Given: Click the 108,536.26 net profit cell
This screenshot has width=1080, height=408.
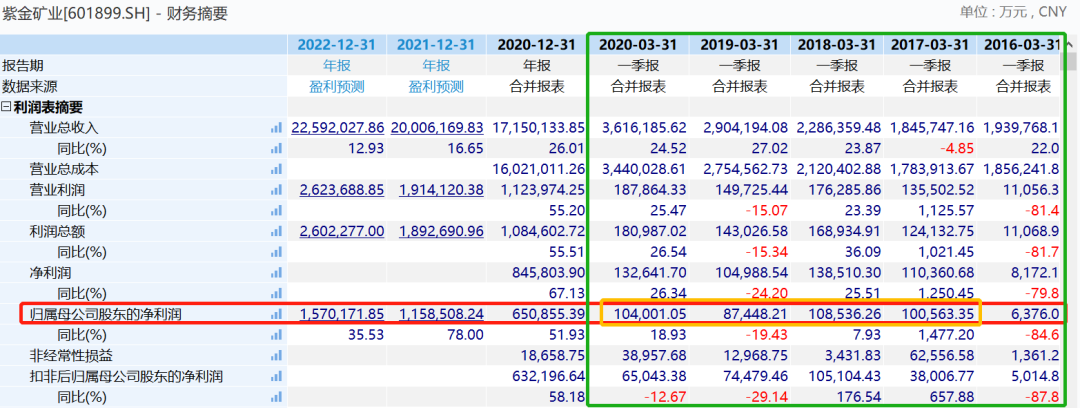Looking at the screenshot, I should (x=846, y=314).
